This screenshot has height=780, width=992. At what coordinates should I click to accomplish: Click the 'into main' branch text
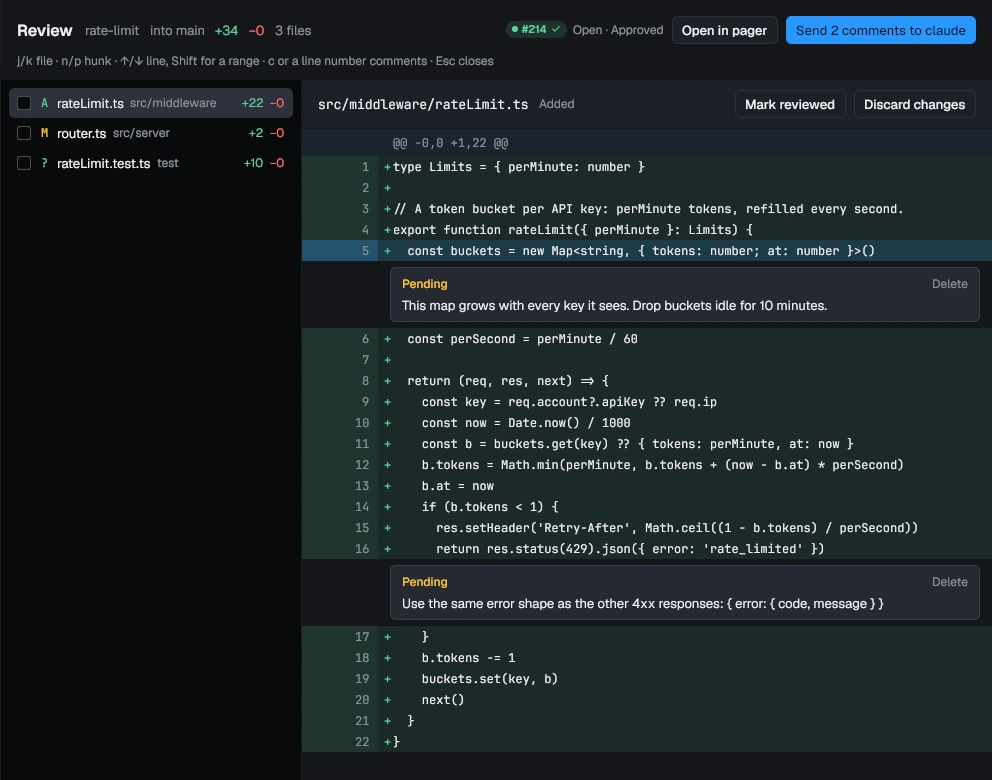pos(177,30)
